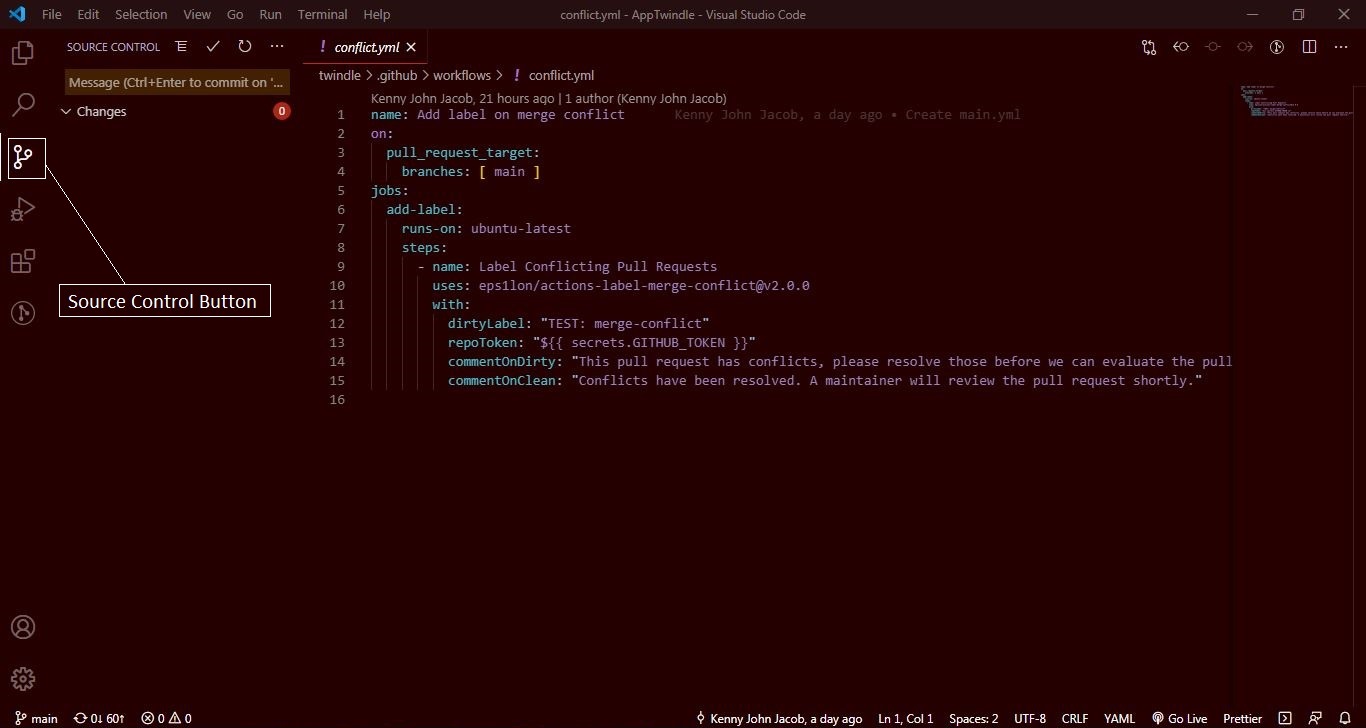Click the commit message input field

pos(178,82)
